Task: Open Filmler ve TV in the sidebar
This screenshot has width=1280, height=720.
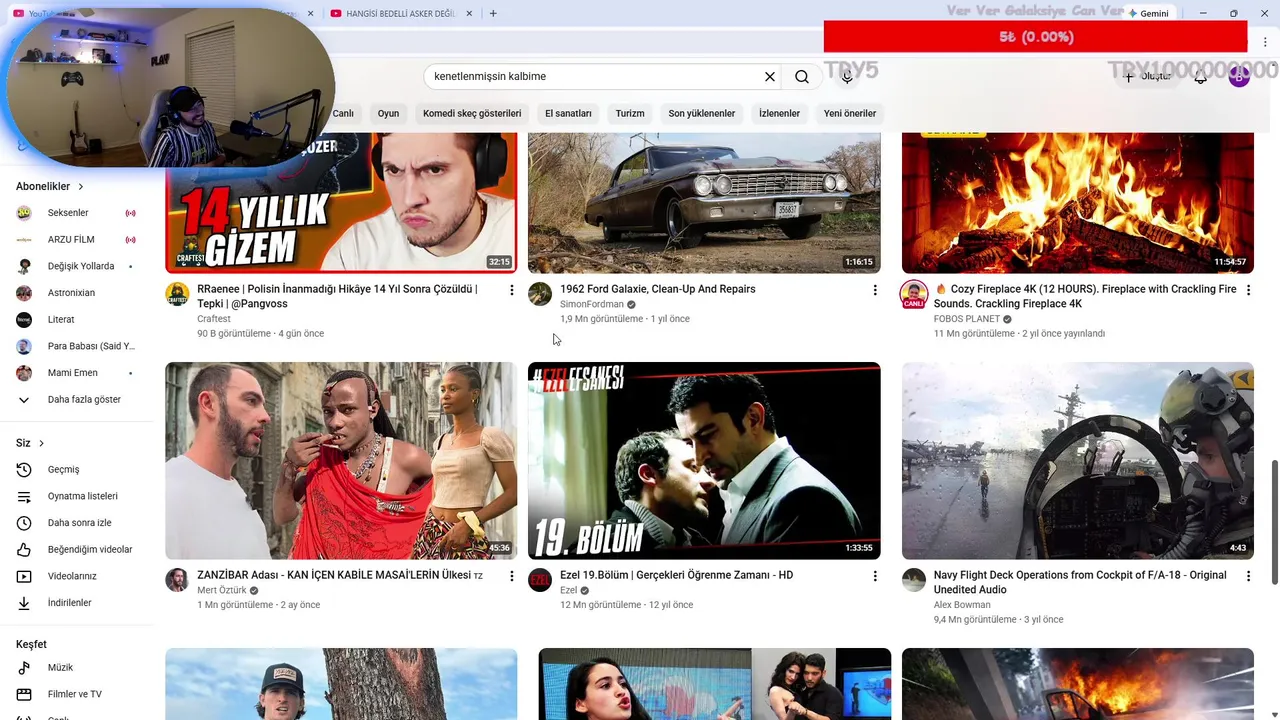Action: tap(77, 694)
